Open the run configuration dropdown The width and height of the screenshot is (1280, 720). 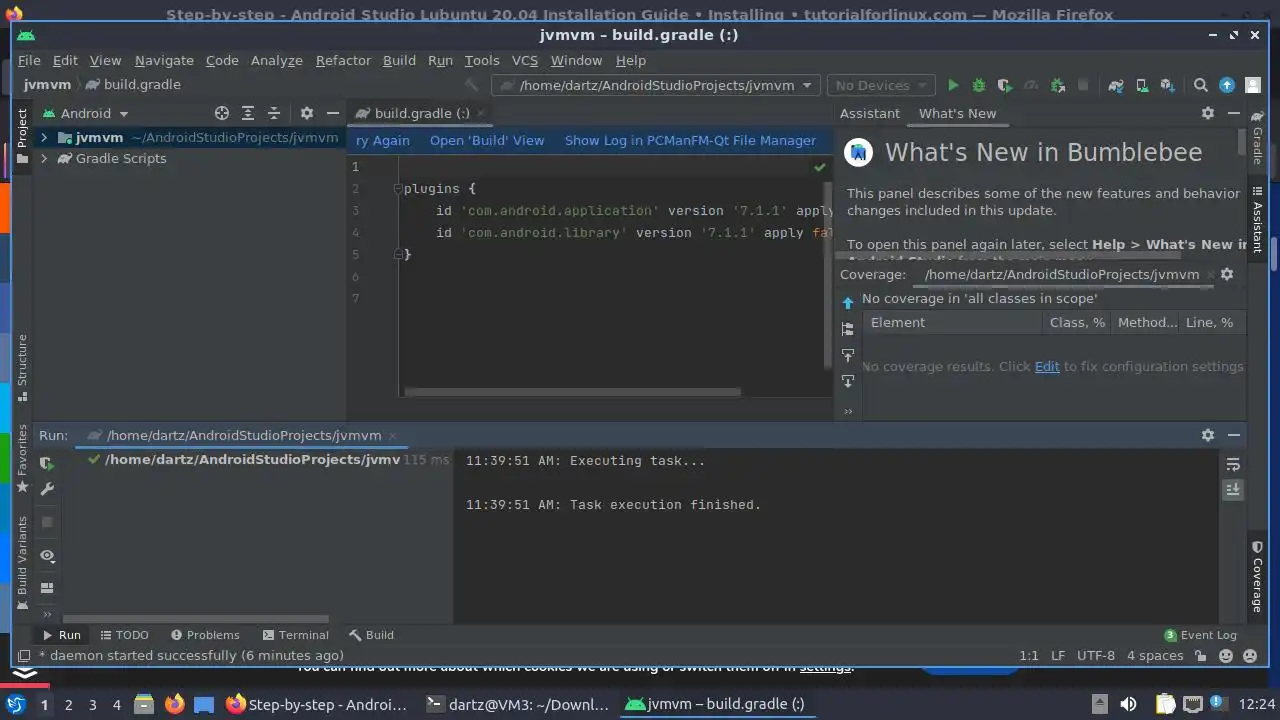(656, 86)
